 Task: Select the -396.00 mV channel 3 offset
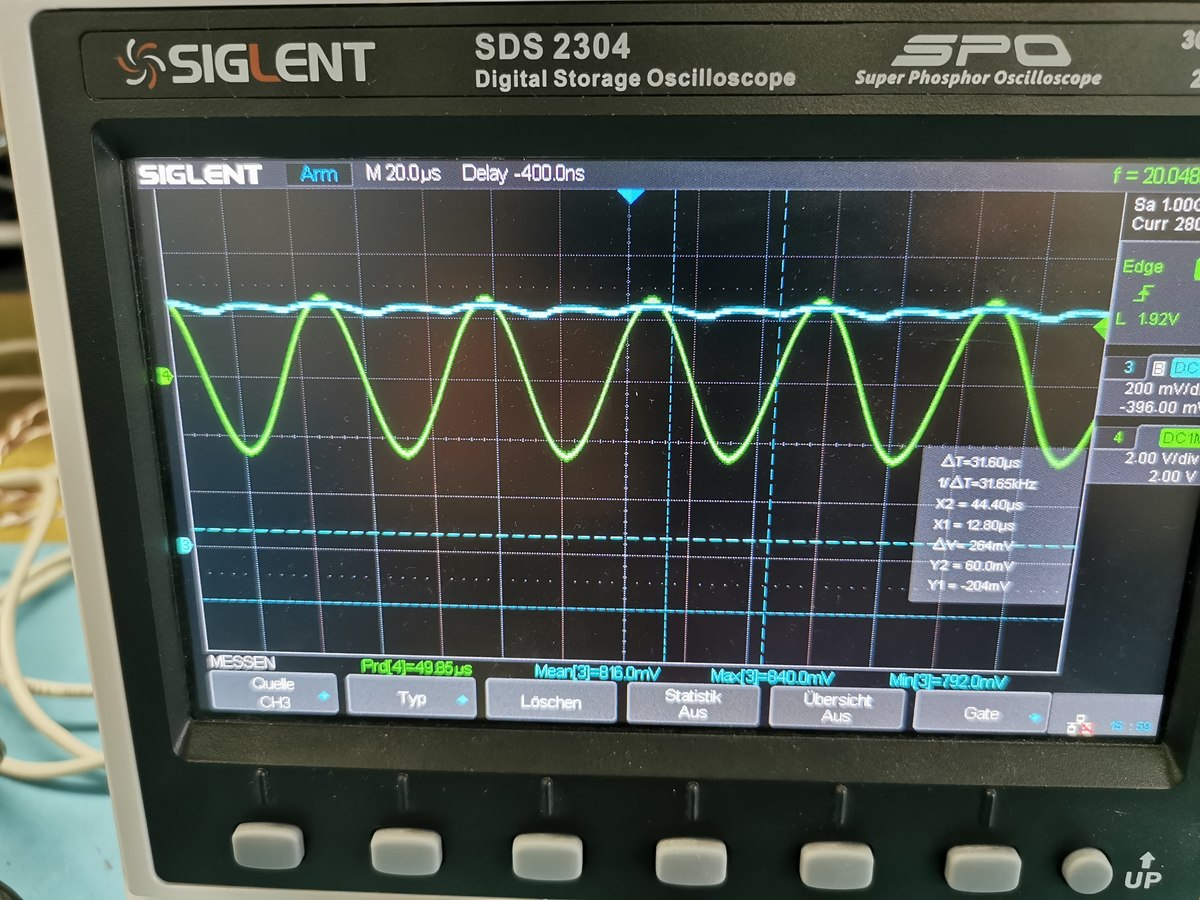(1161, 408)
